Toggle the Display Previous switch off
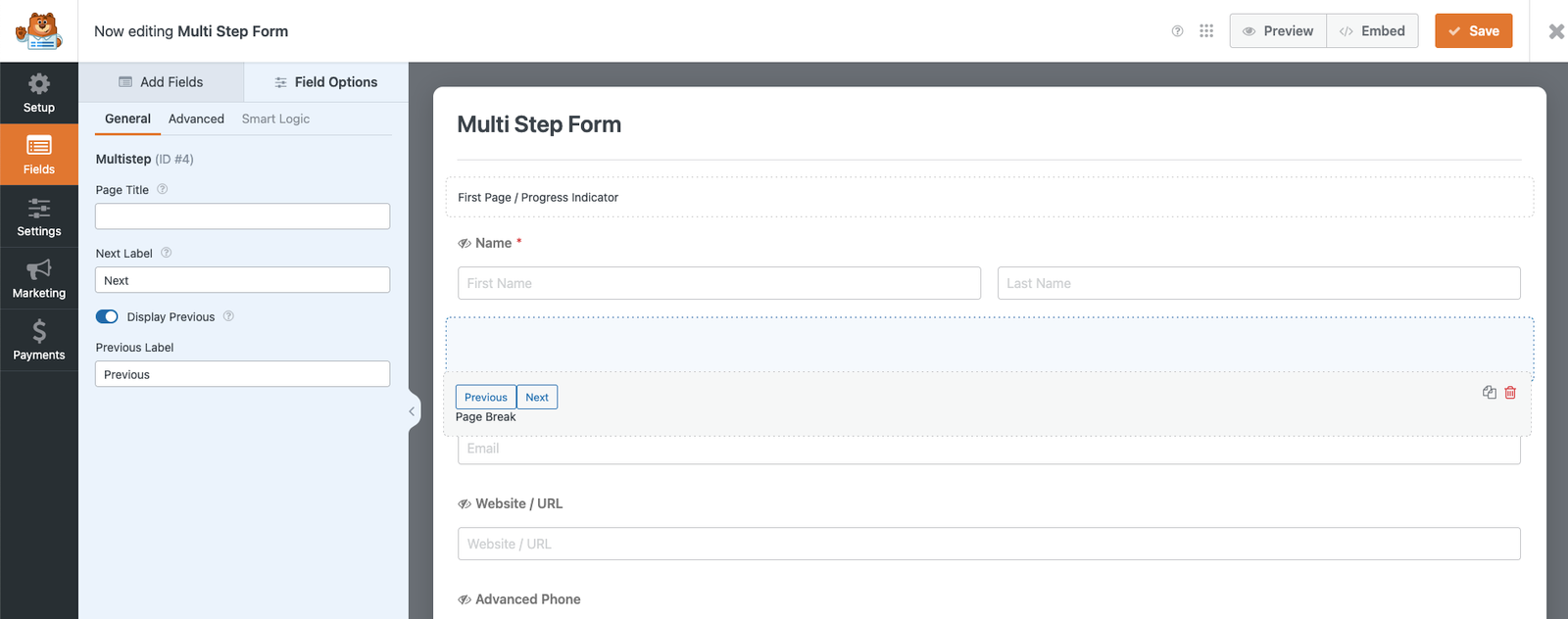 [107, 316]
